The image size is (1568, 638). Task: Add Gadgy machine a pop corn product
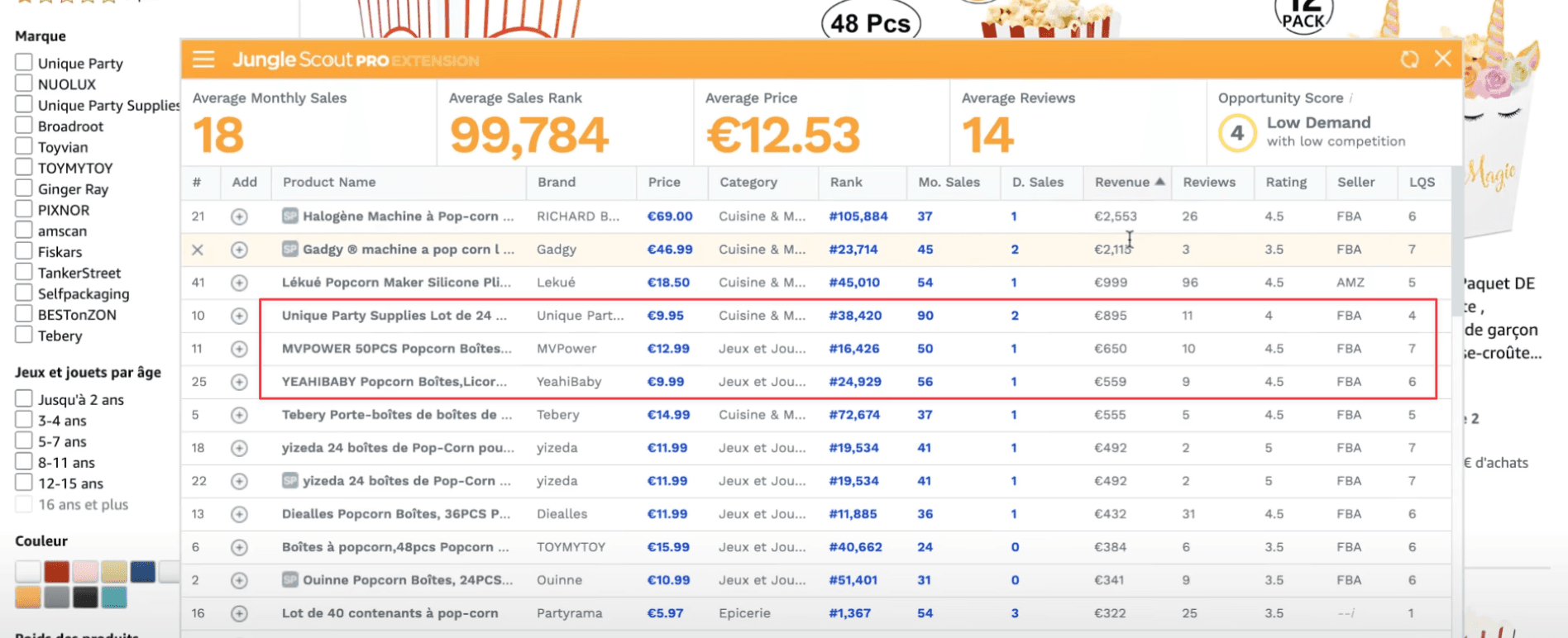click(239, 250)
